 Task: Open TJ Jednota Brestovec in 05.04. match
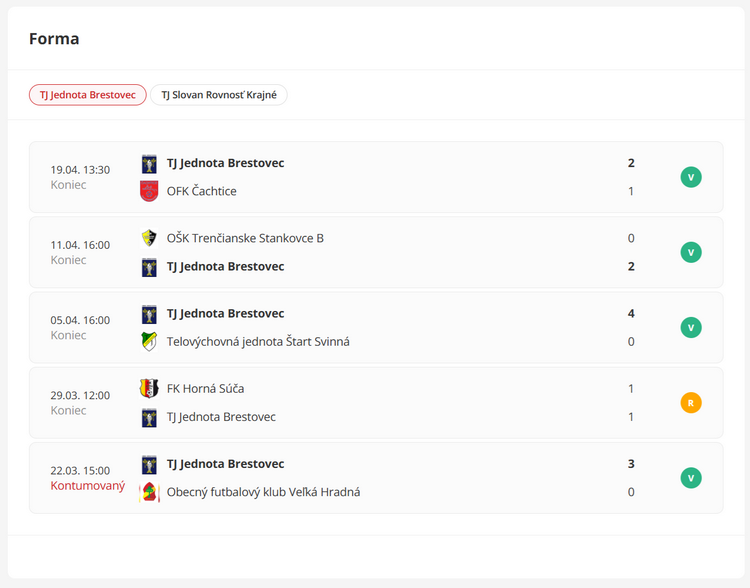(x=225, y=313)
